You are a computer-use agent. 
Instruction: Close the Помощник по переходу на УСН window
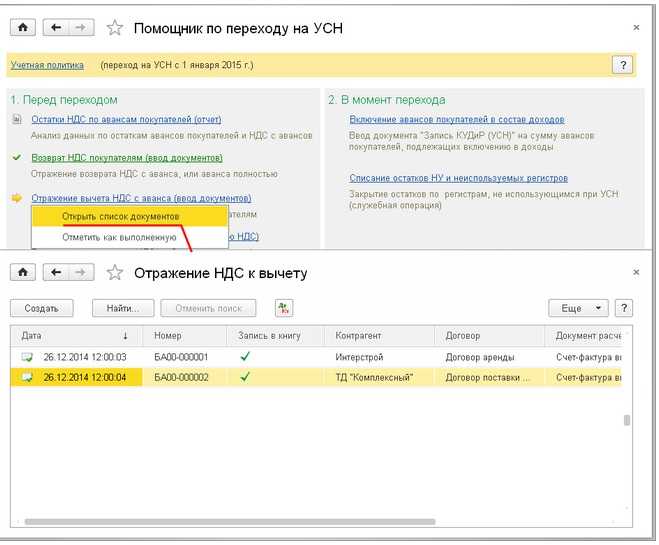pos(636,28)
